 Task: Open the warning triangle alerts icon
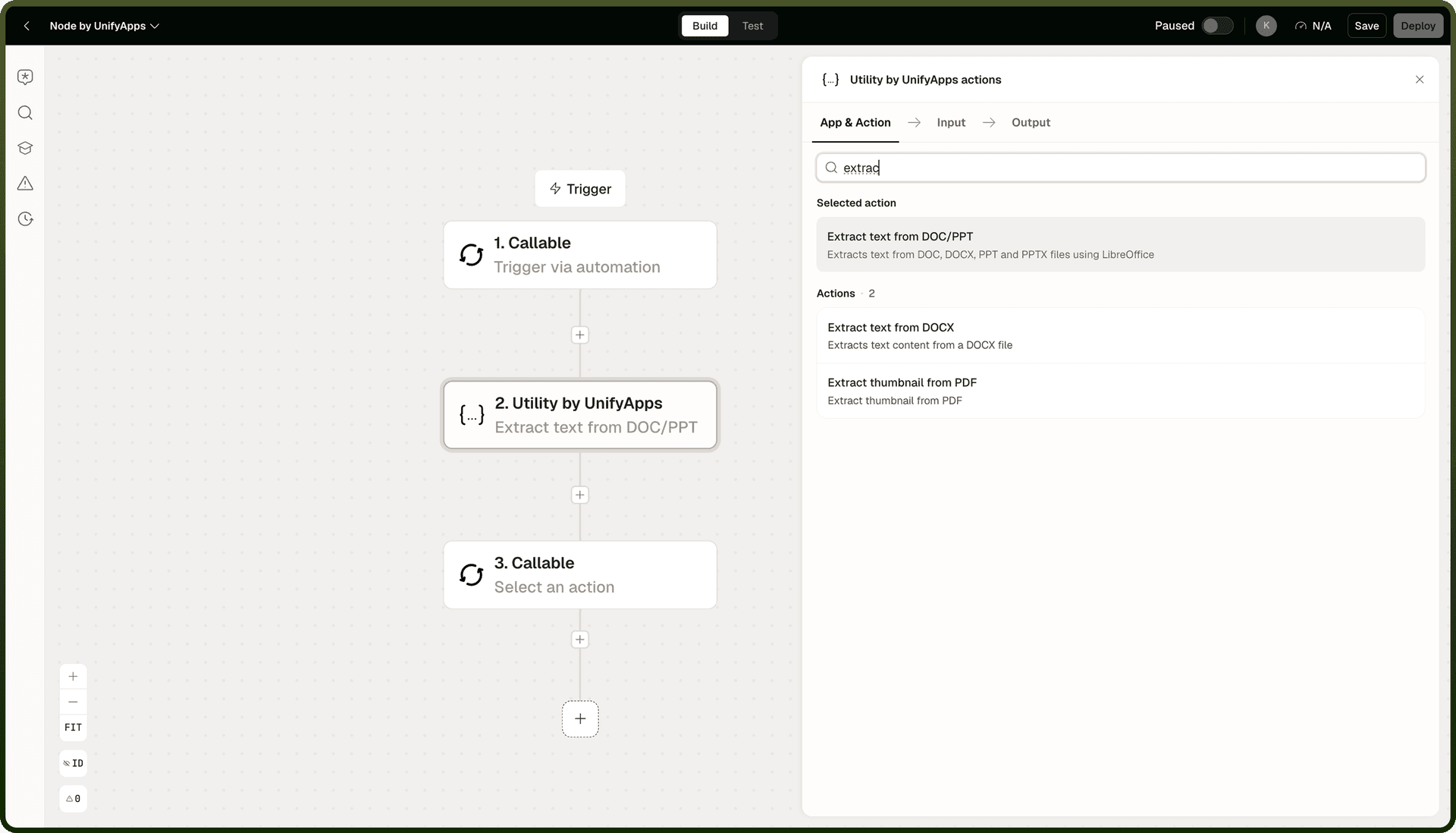pos(25,184)
